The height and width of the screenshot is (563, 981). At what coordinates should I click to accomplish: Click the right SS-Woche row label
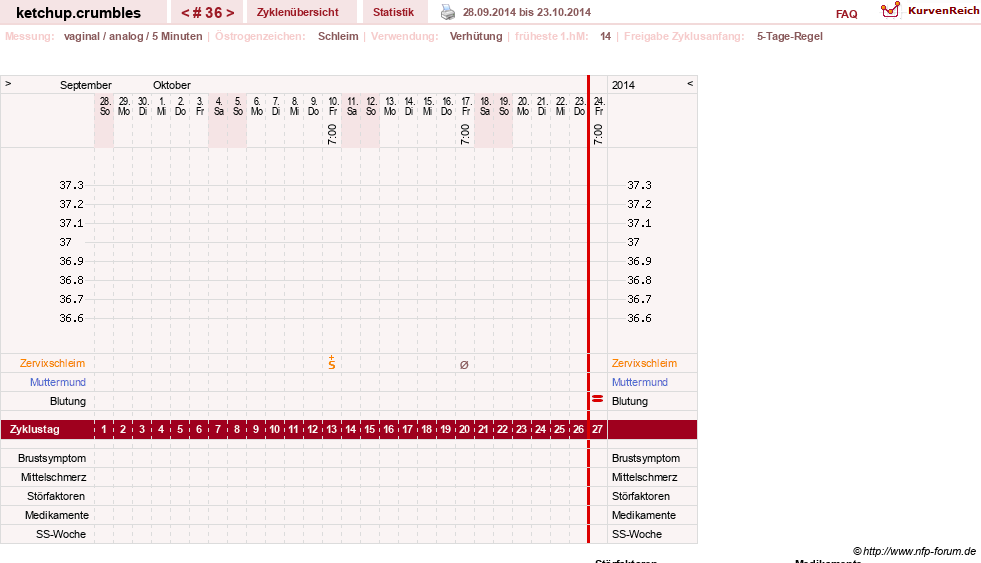[637, 534]
